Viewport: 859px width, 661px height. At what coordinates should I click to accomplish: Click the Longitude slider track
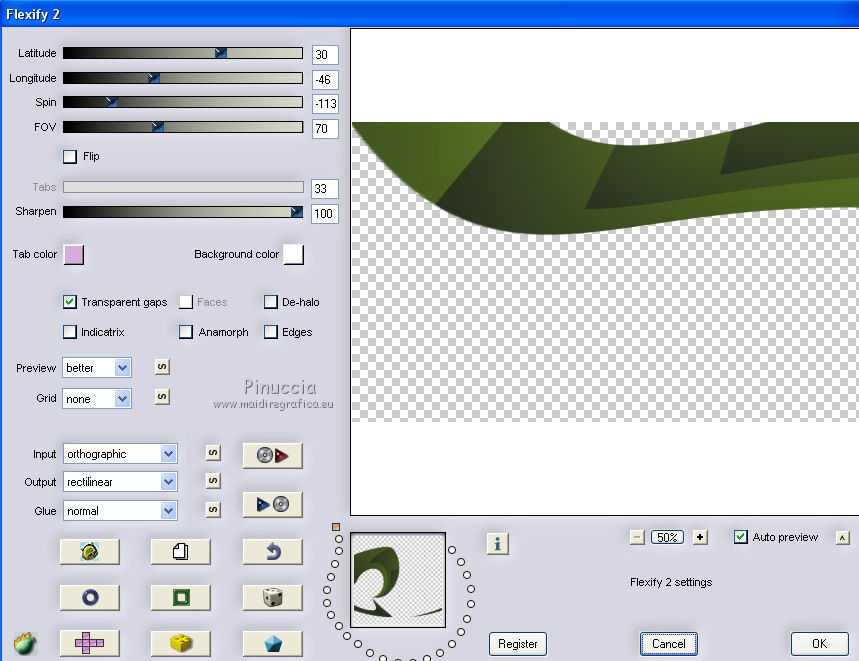183,78
